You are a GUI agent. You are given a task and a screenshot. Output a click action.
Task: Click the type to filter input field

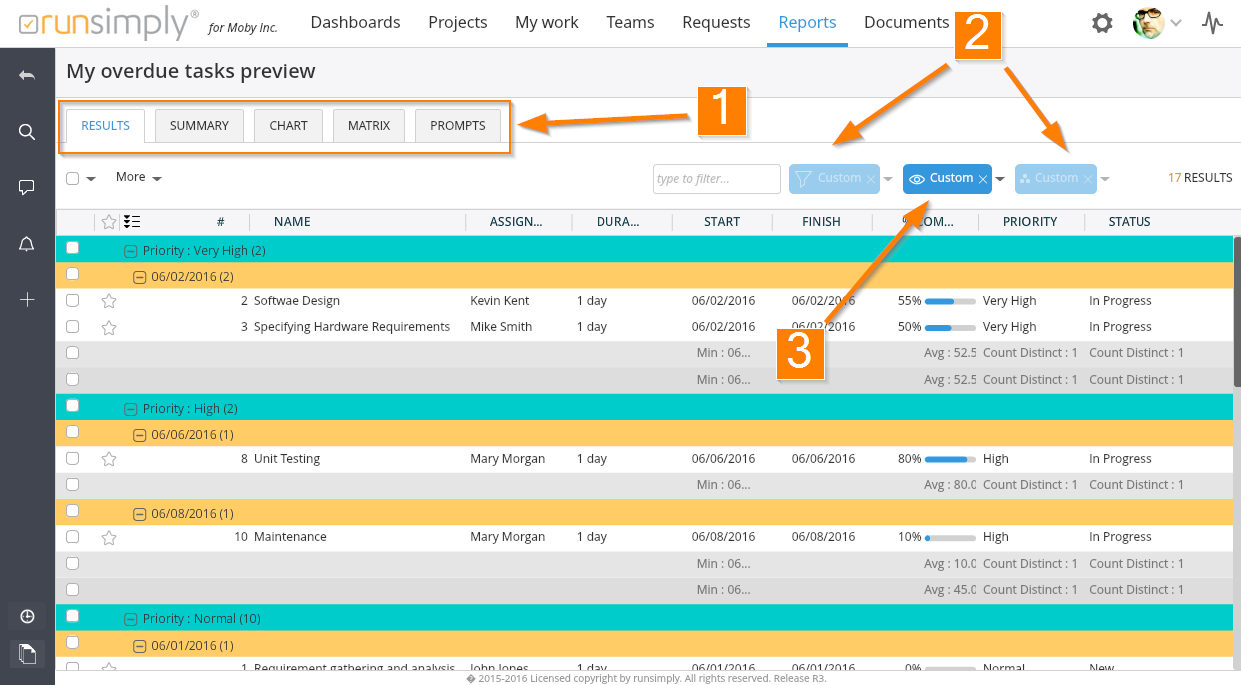716,179
